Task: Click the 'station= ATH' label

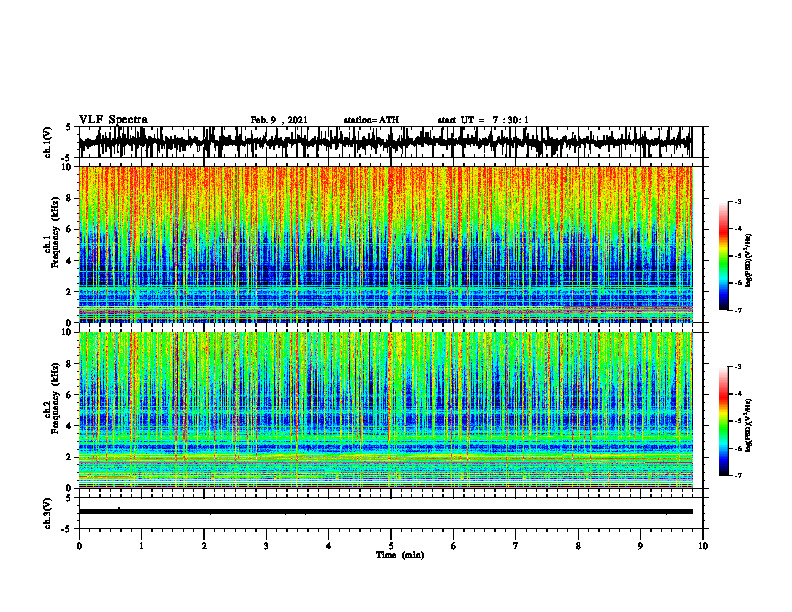Action: pyautogui.click(x=371, y=120)
